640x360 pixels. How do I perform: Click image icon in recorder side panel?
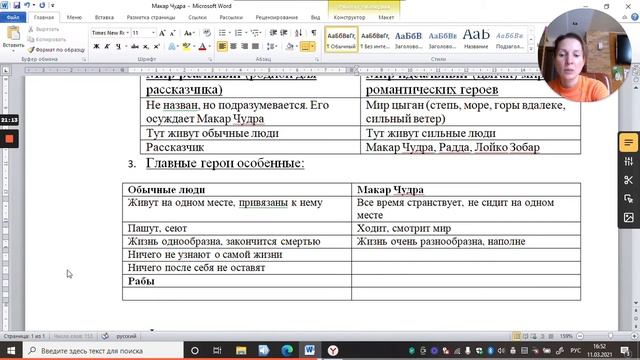[629, 218]
